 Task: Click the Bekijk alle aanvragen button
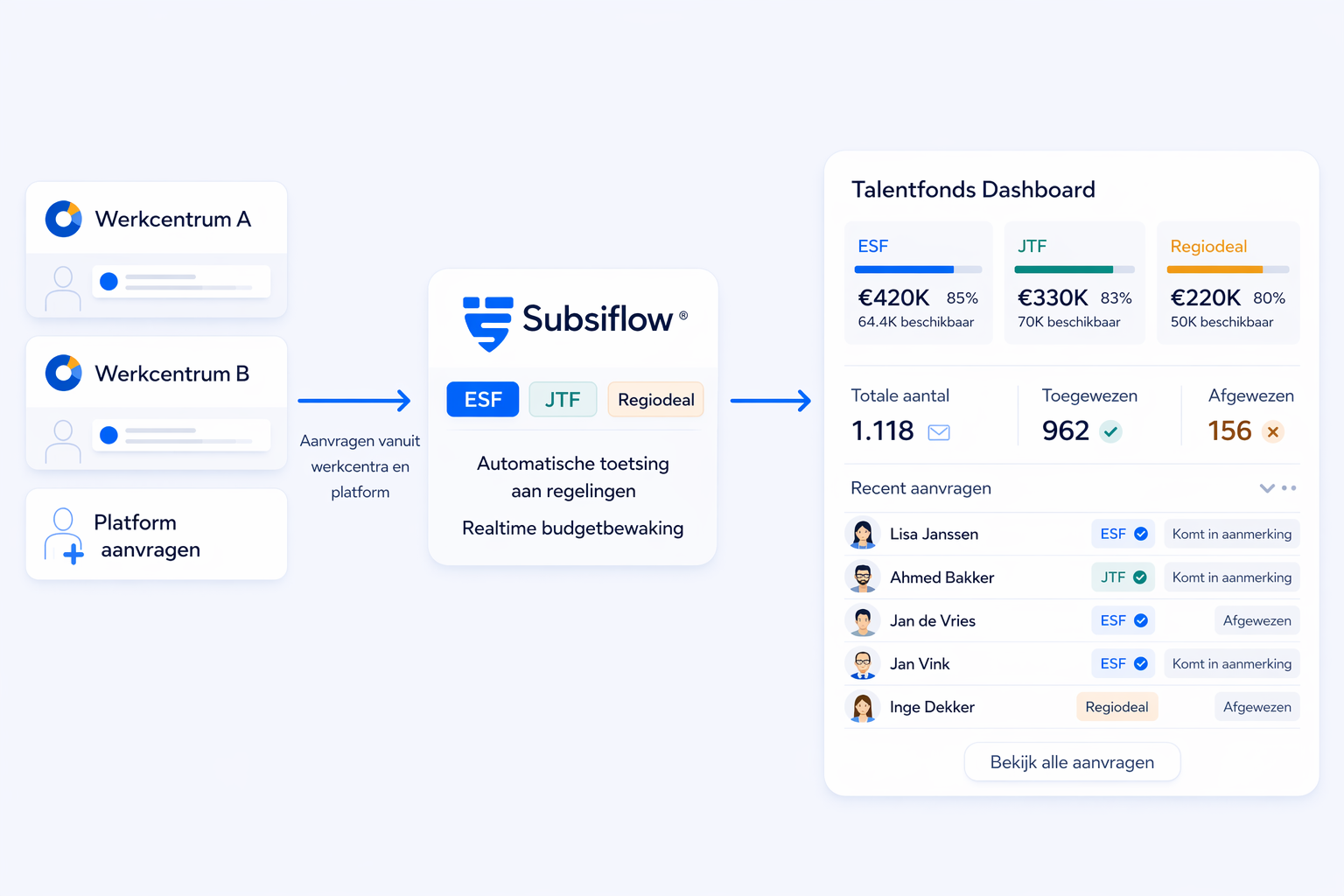click(1072, 762)
